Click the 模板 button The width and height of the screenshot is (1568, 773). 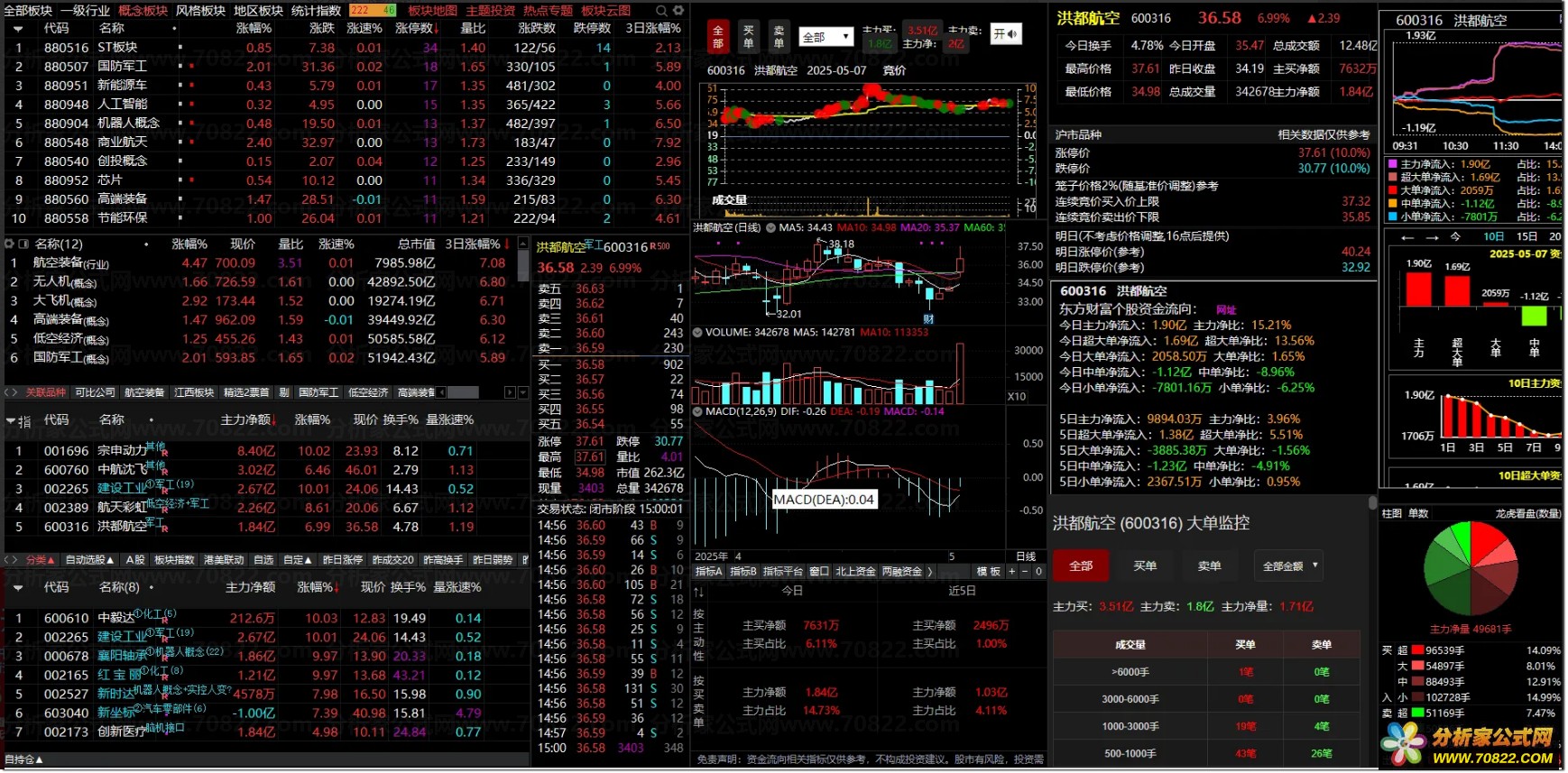989,571
